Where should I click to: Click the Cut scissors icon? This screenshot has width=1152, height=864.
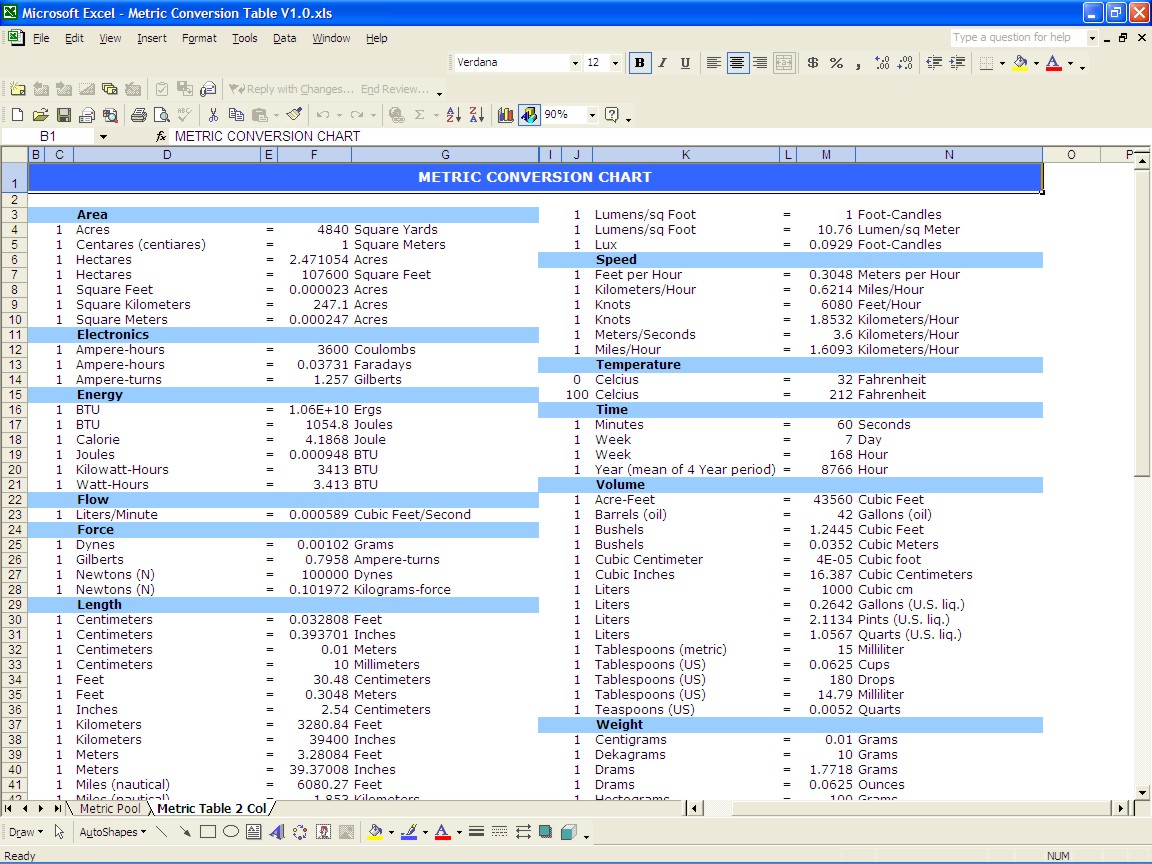pyautogui.click(x=213, y=115)
